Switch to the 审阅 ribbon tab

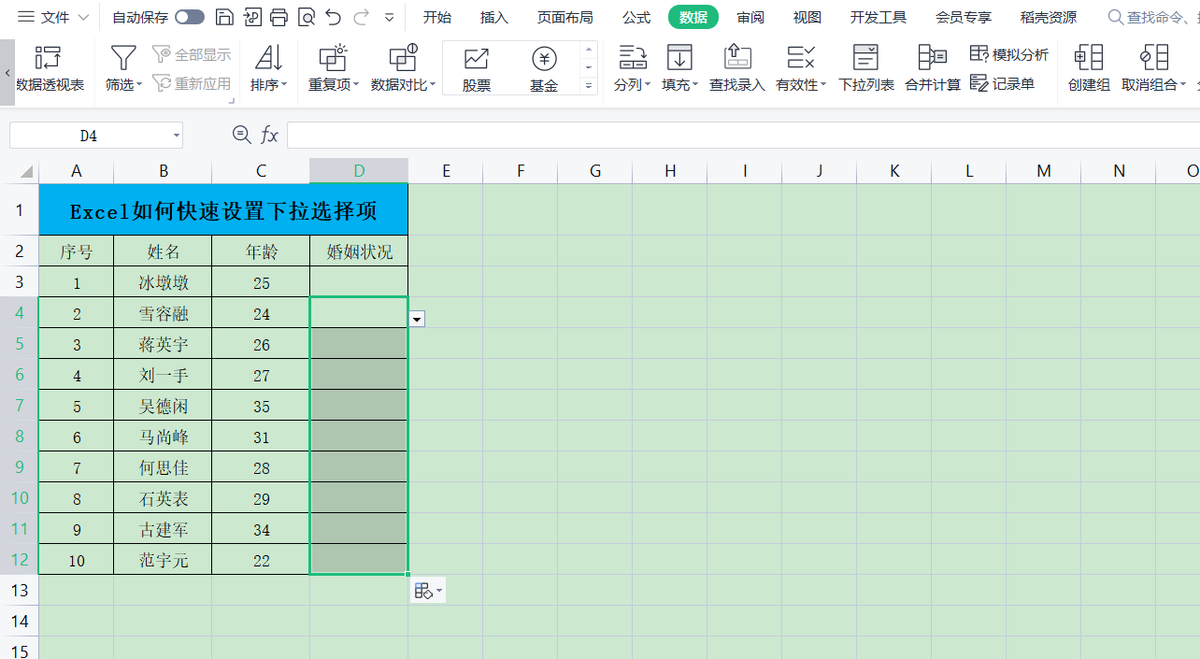coord(750,17)
